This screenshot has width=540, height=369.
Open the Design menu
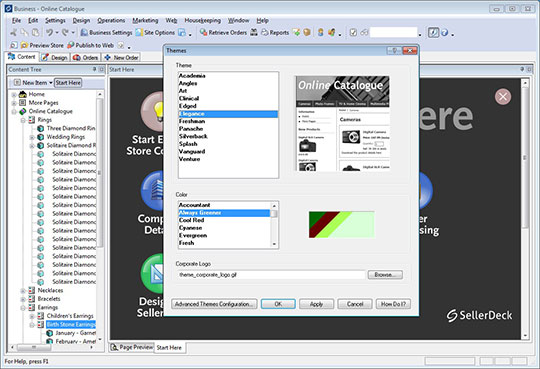[81, 21]
